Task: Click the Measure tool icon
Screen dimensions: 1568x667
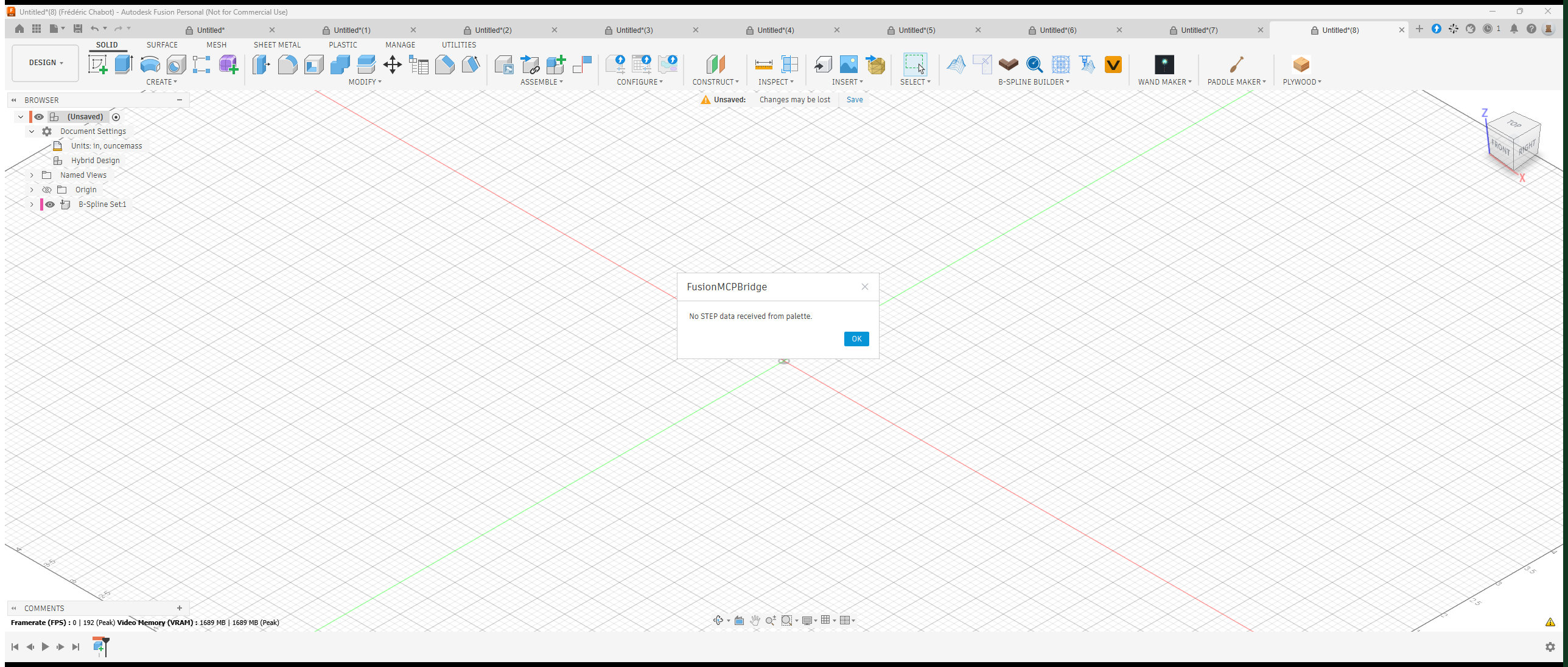Action: (x=763, y=65)
